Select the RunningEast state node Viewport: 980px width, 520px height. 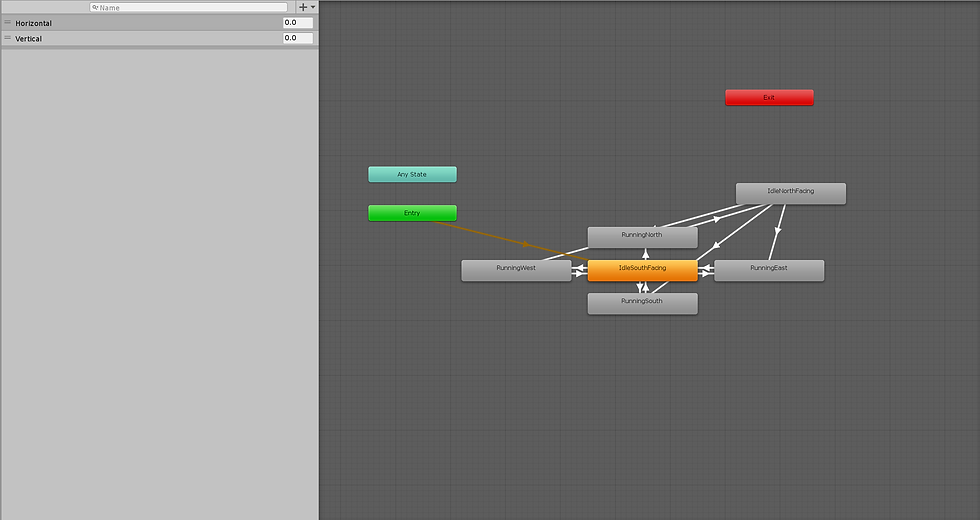tap(769, 271)
